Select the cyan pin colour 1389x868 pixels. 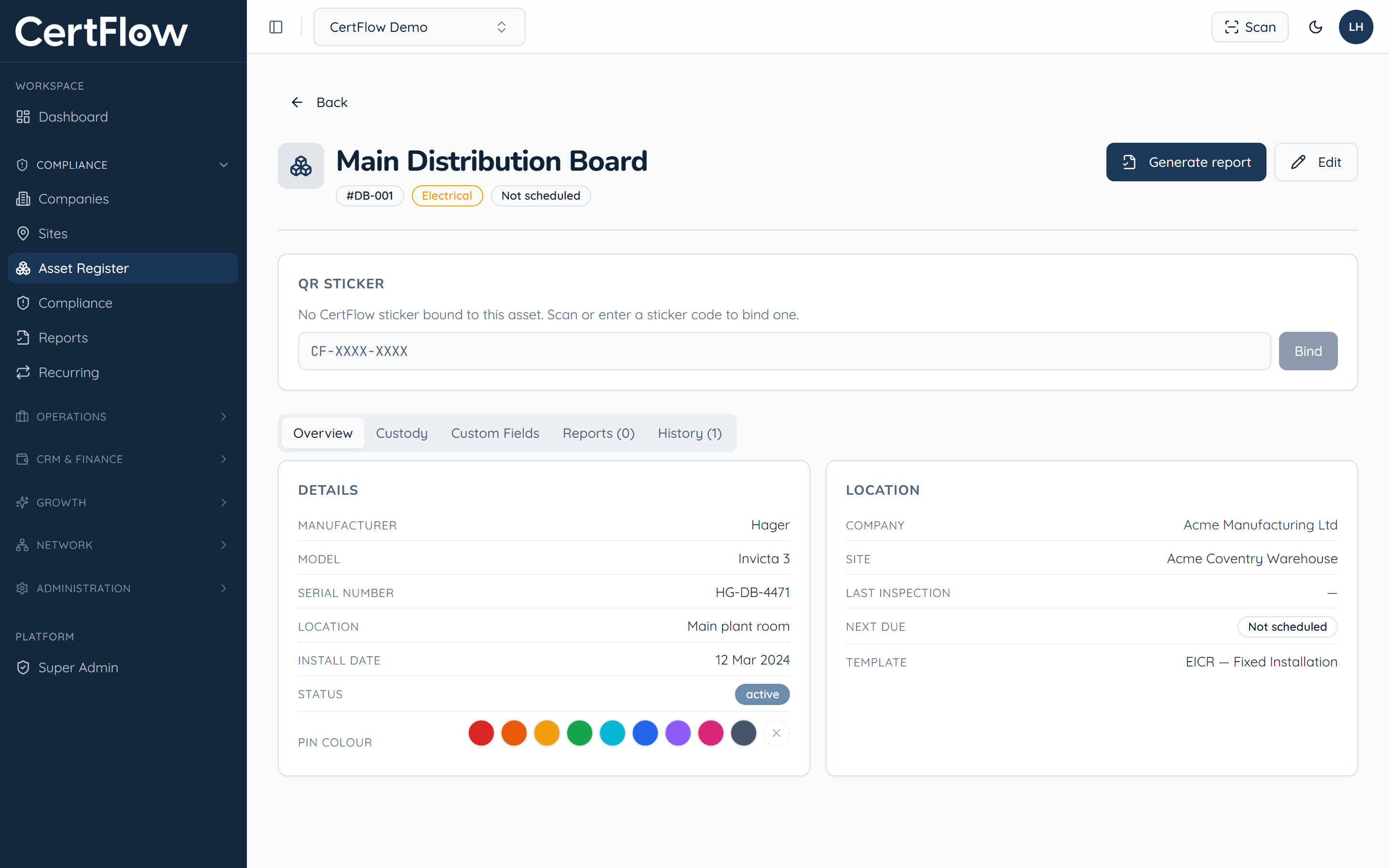click(613, 733)
